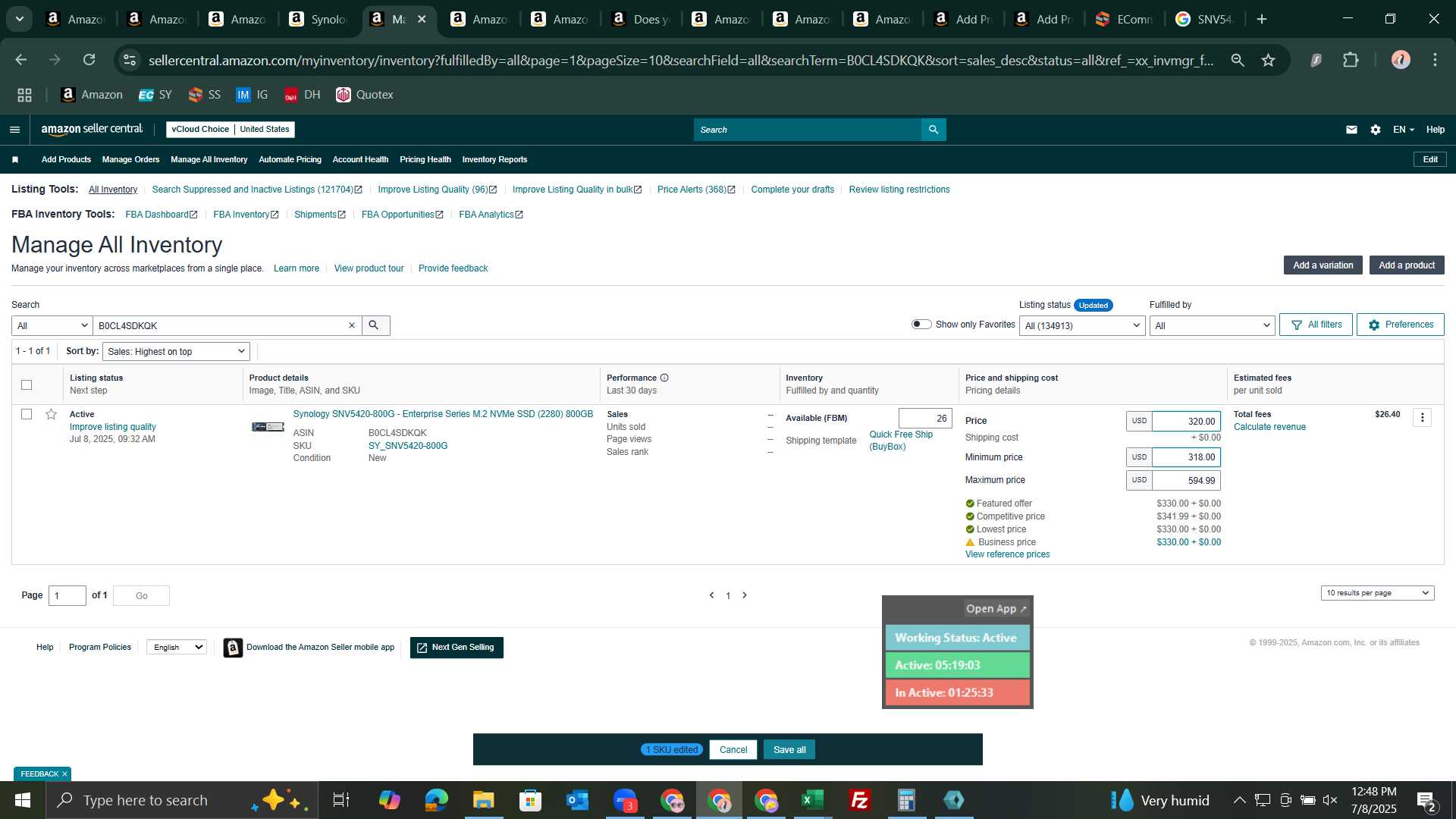Open the Chrome three-dot menu
The image size is (1456, 819).
click(x=1435, y=60)
